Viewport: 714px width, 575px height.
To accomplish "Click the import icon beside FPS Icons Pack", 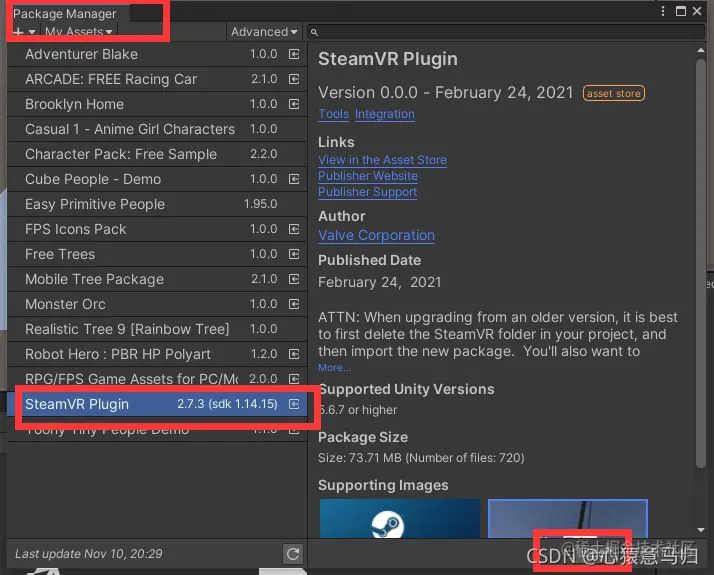I will click(x=294, y=229).
